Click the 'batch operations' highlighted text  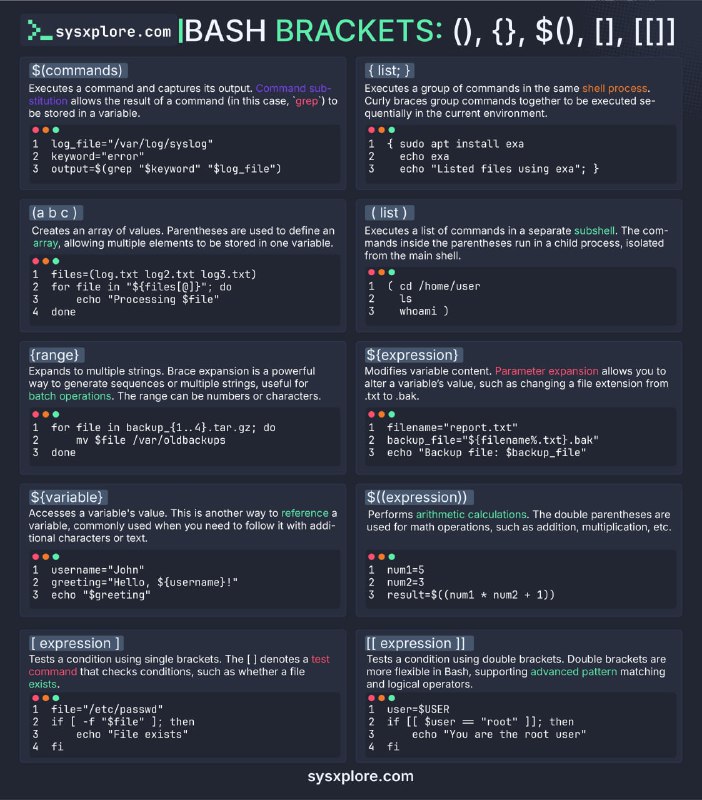click(78, 396)
